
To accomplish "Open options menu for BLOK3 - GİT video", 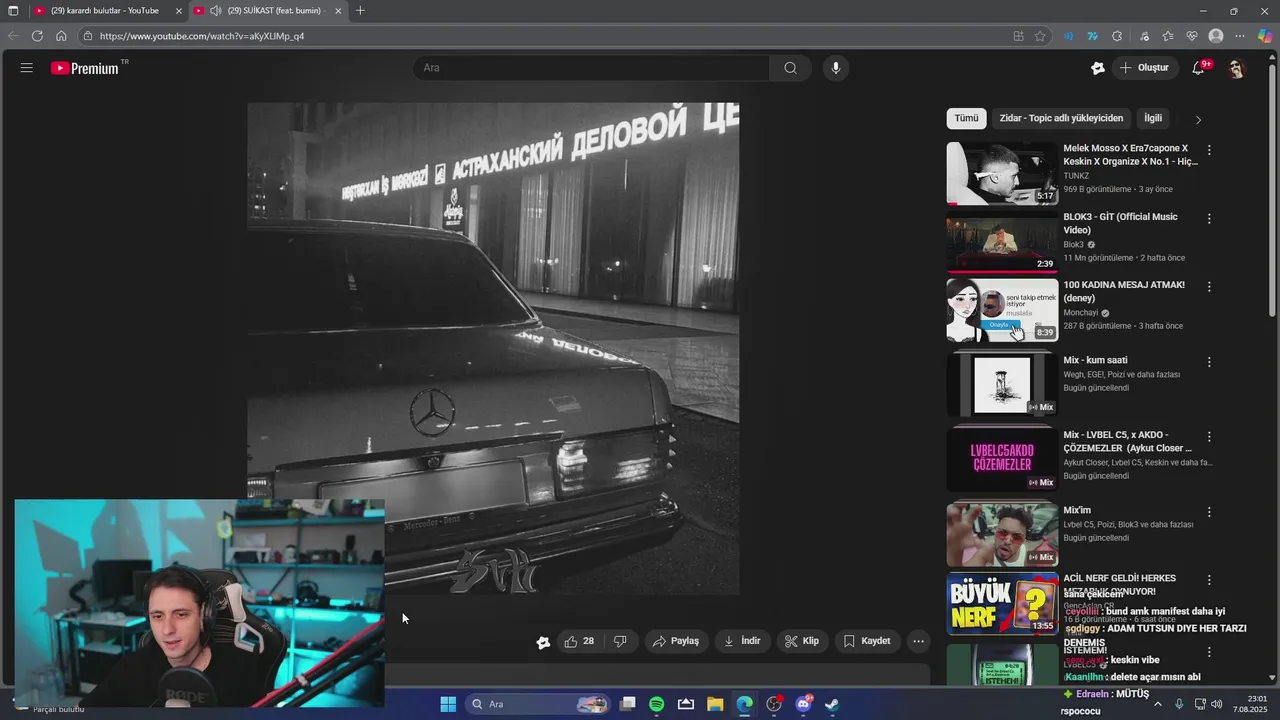I will (1209, 218).
